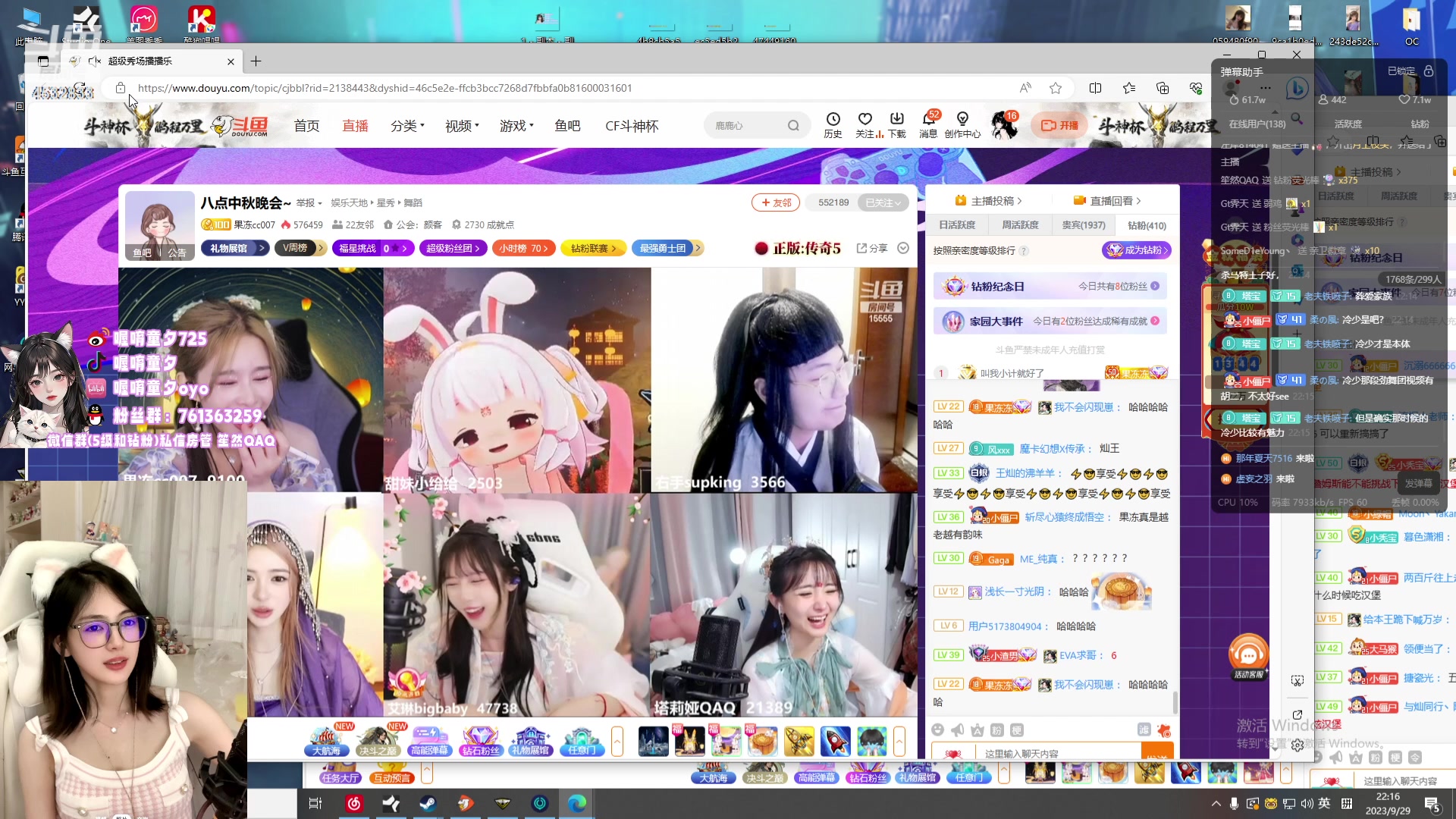Refresh the browser page

coord(78,88)
